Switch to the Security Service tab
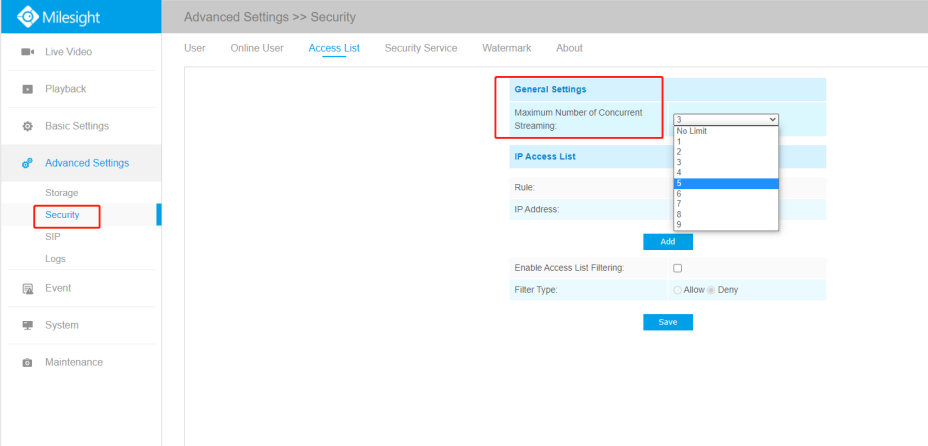Viewport: 928px width, 446px height. [x=421, y=48]
